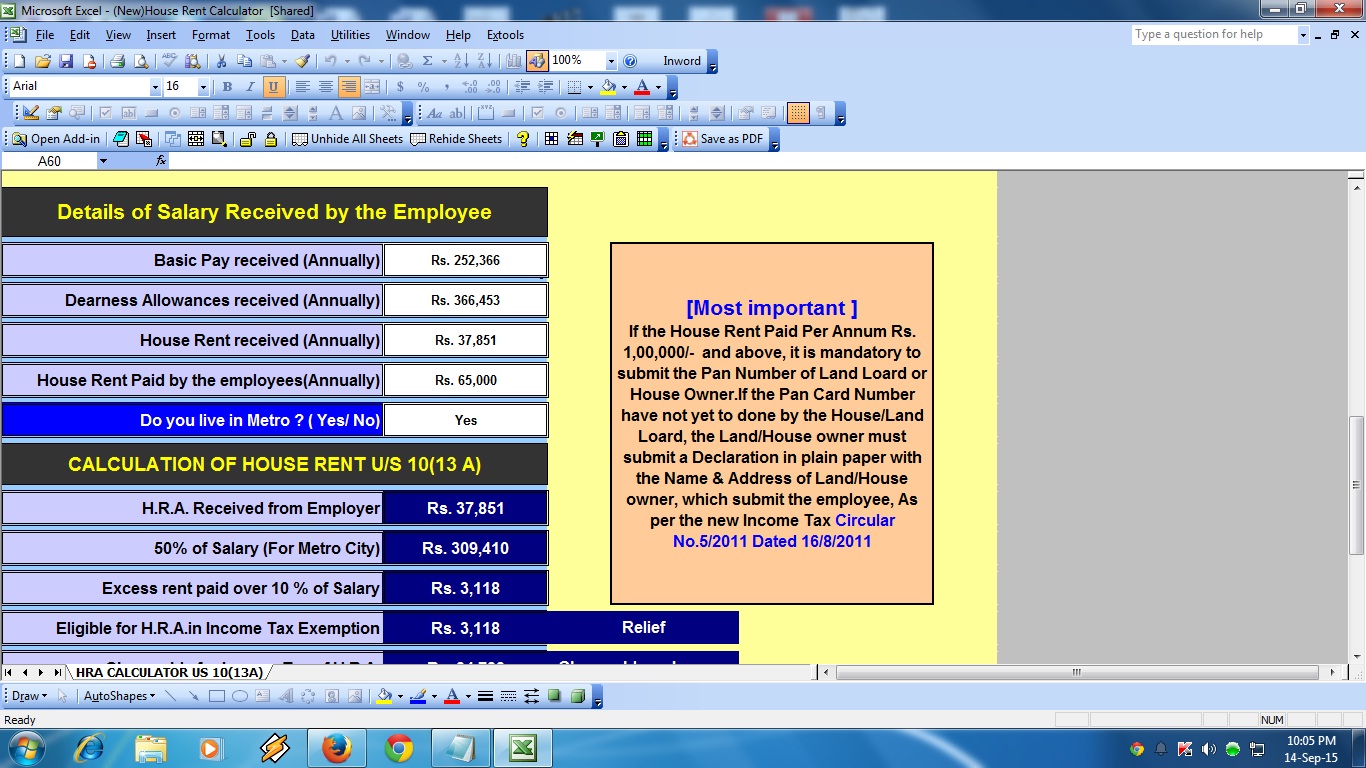Expand the Font Color dropdown arrow
The image size is (1366, 768).
(x=659, y=86)
